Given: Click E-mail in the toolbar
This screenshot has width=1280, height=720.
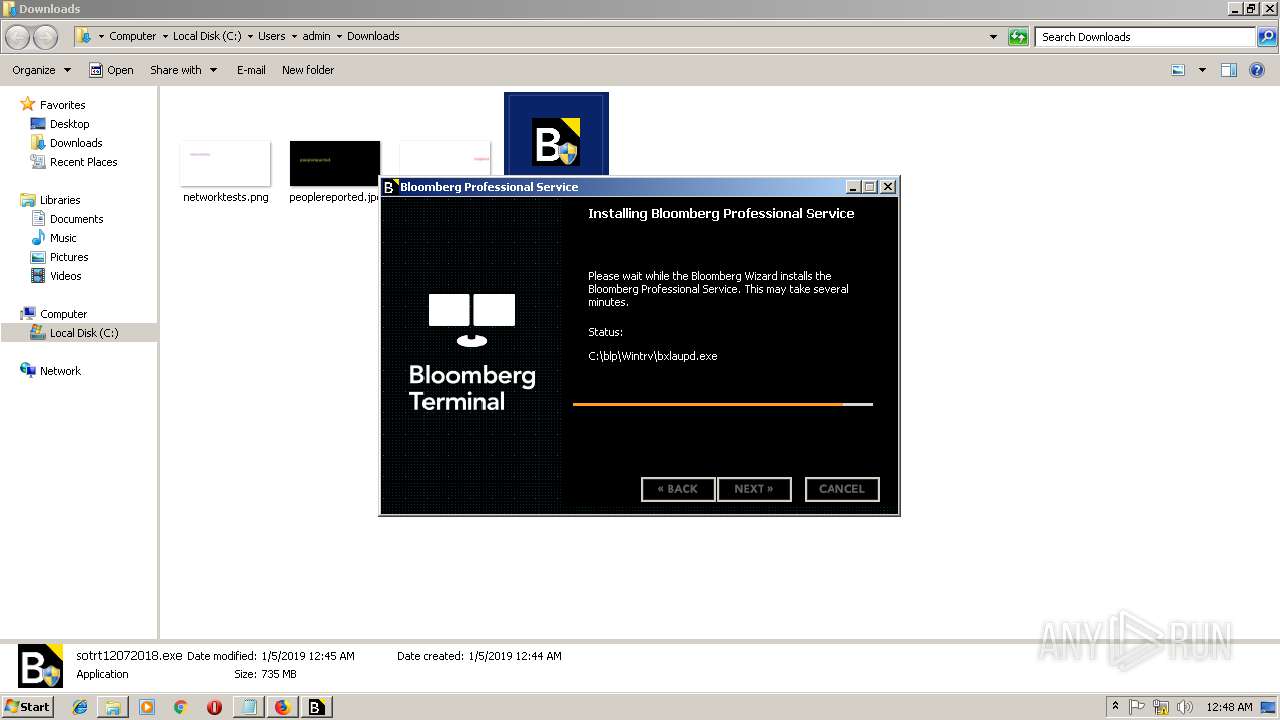Looking at the screenshot, I should coord(251,70).
